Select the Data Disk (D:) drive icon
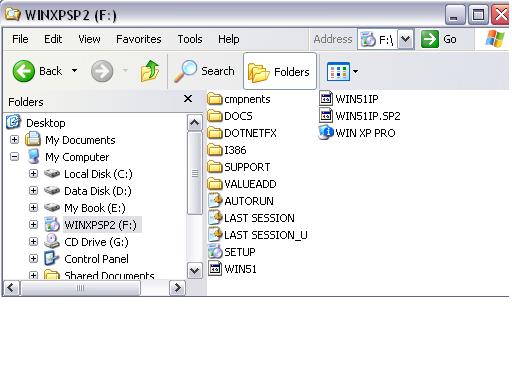 coord(52,191)
